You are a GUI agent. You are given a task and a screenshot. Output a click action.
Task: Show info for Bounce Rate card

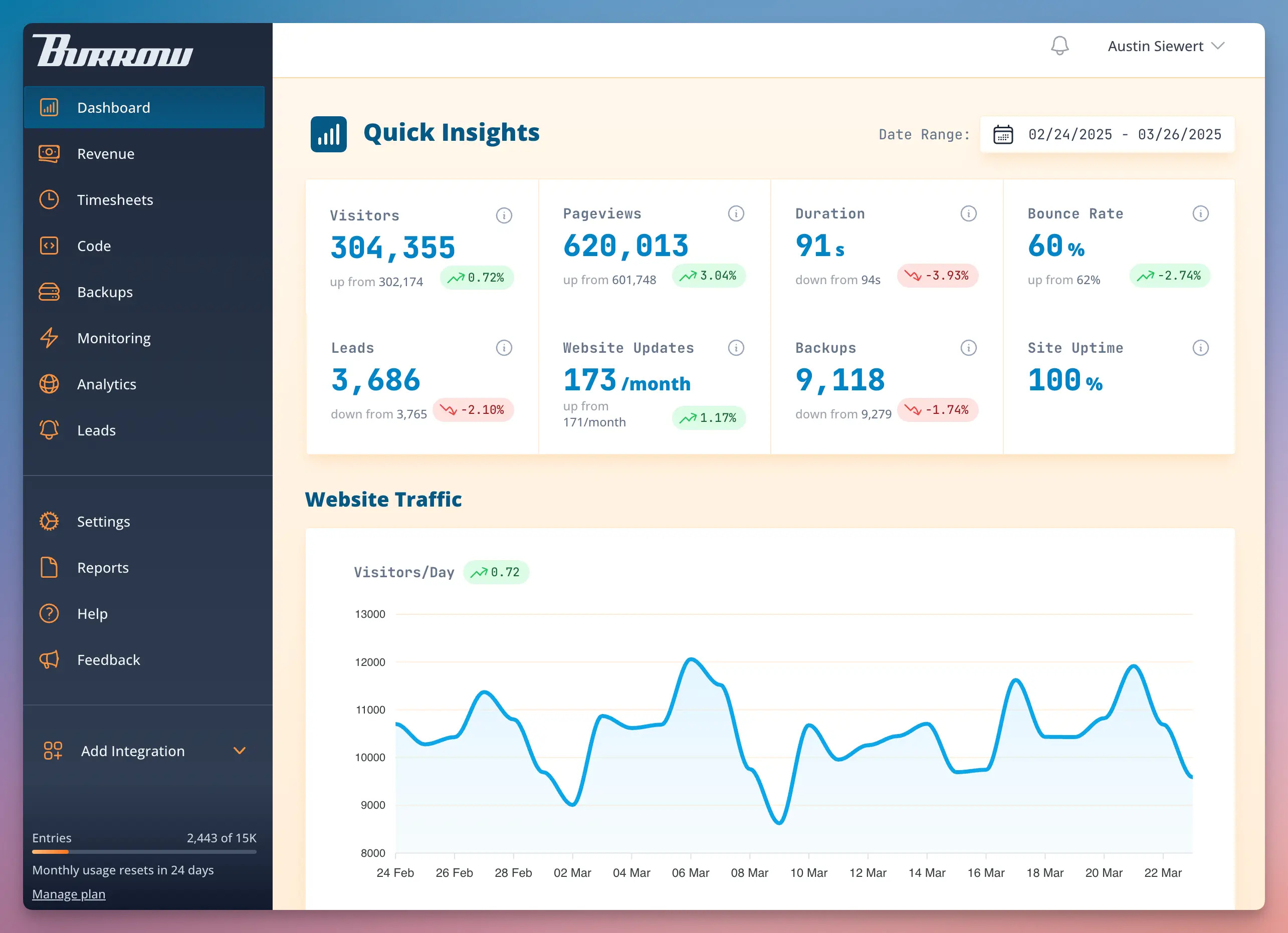(x=1200, y=213)
